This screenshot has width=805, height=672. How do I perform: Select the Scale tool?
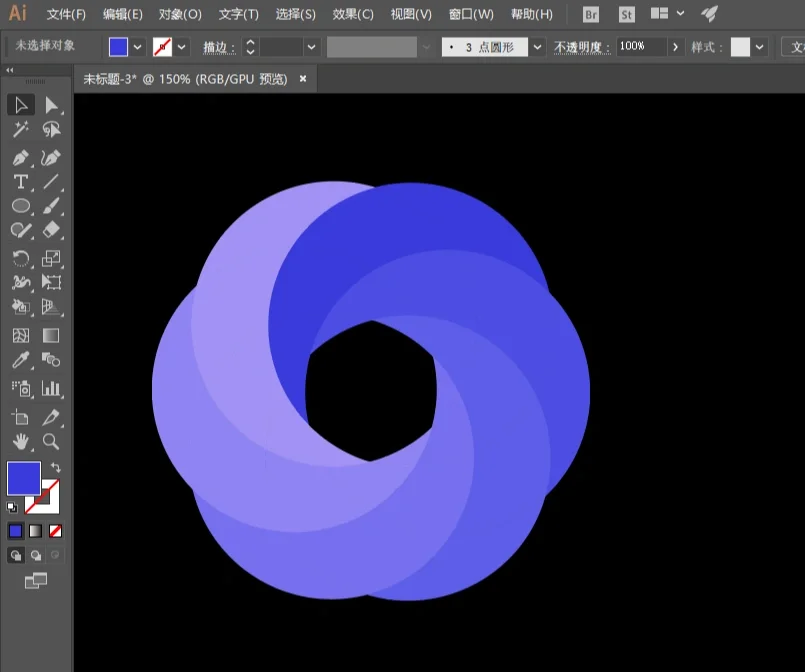point(51,258)
